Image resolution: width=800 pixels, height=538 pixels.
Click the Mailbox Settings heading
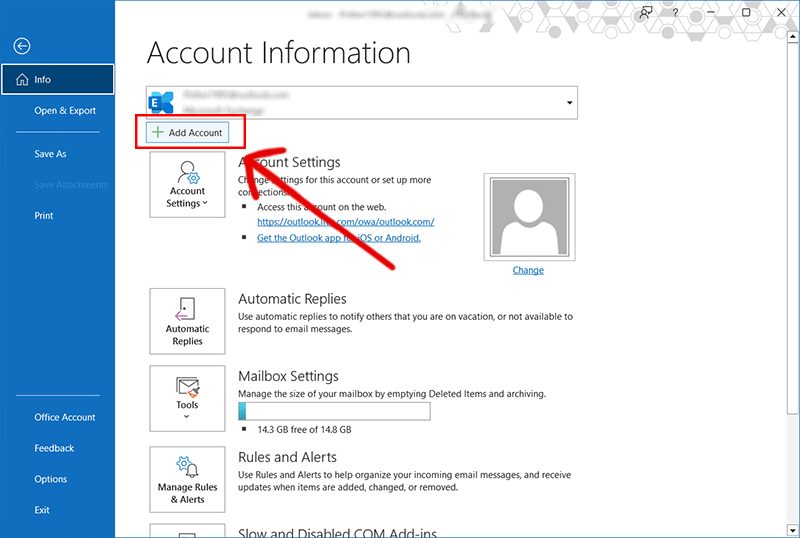288,376
